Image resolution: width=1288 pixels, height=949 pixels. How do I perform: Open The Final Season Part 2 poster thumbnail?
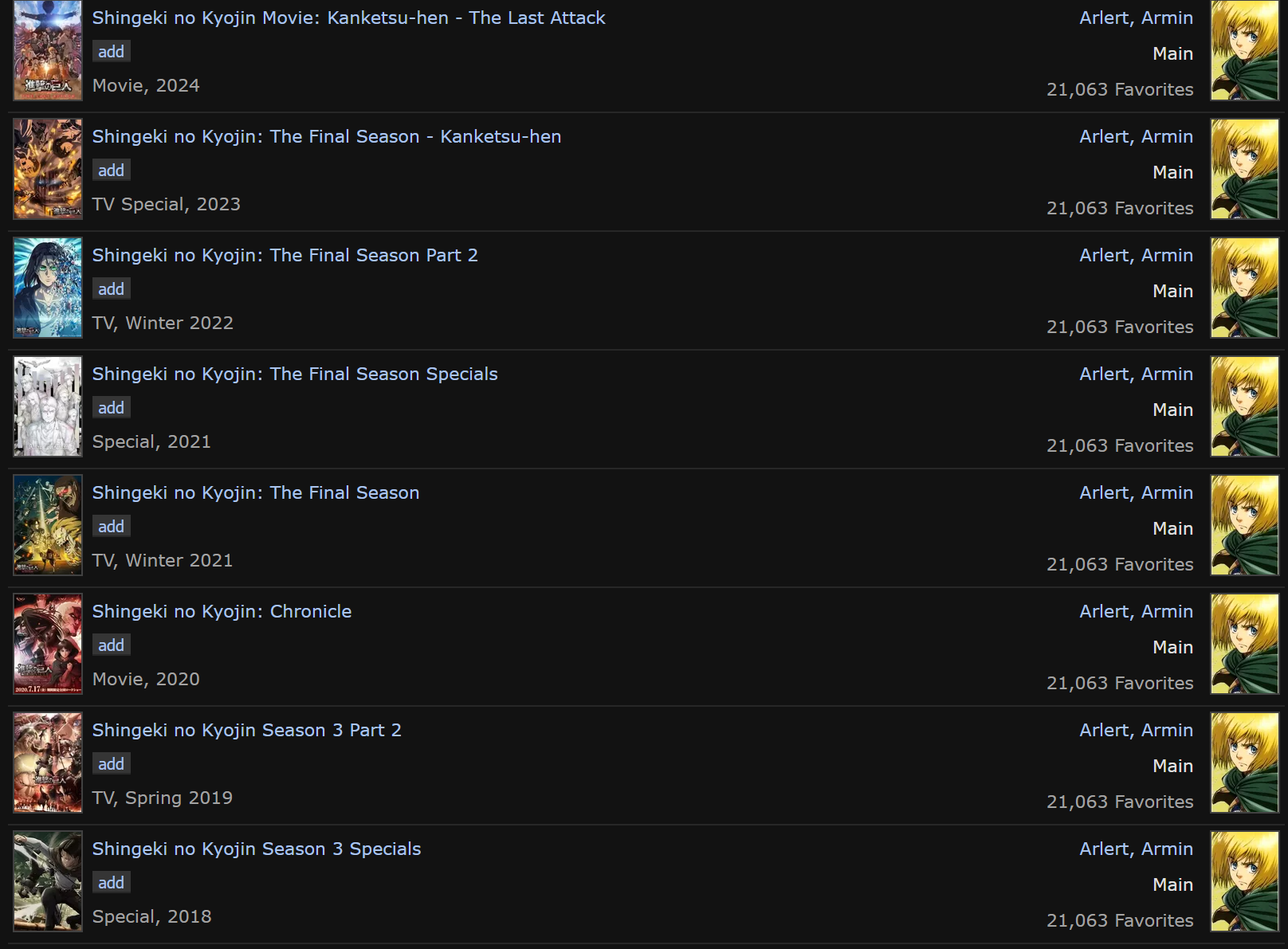pyautogui.click(x=48, y=288)
